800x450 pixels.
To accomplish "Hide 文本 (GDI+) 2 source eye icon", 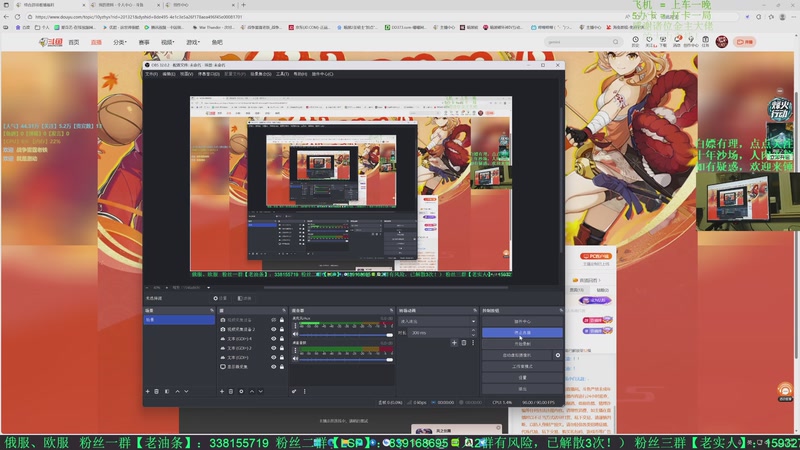I will click(273, 348).
